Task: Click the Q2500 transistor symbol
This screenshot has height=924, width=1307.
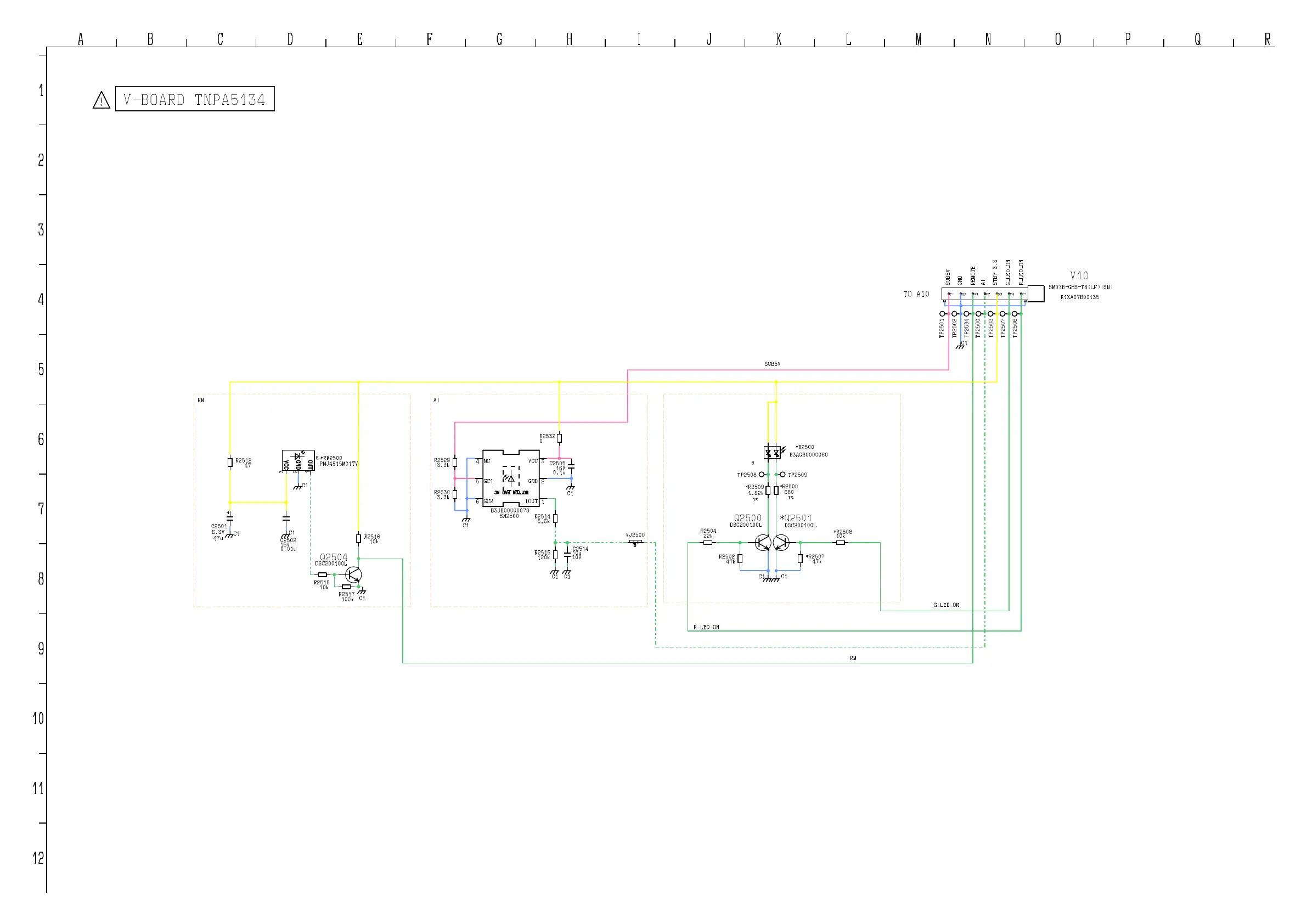Action: click(762, 543)
